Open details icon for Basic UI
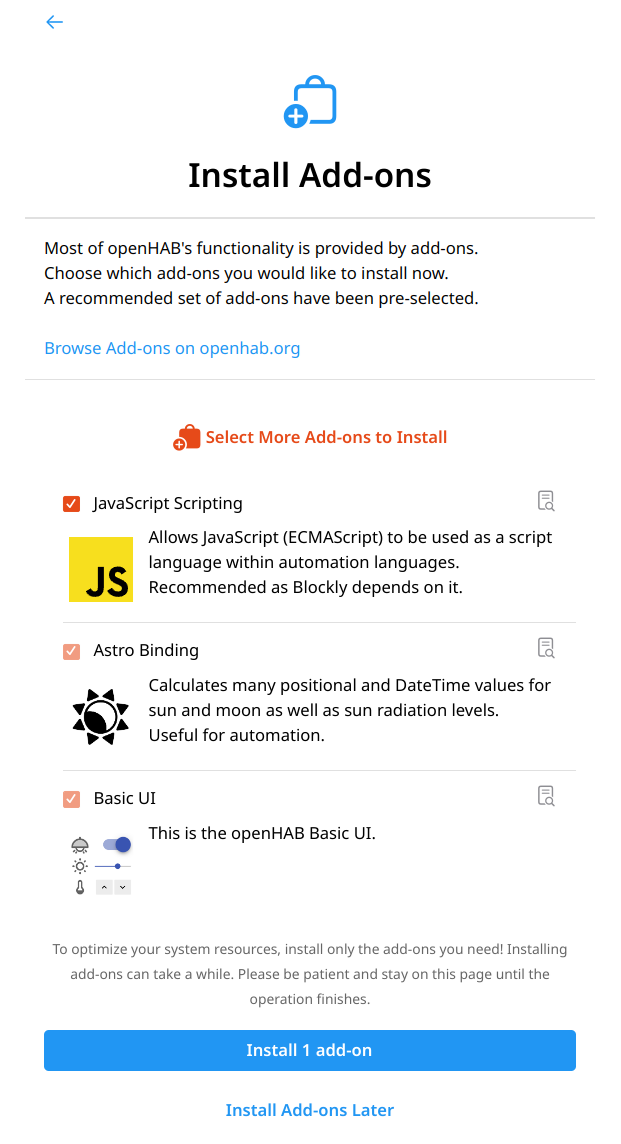The image size is (621, 1144). (545, 796)
